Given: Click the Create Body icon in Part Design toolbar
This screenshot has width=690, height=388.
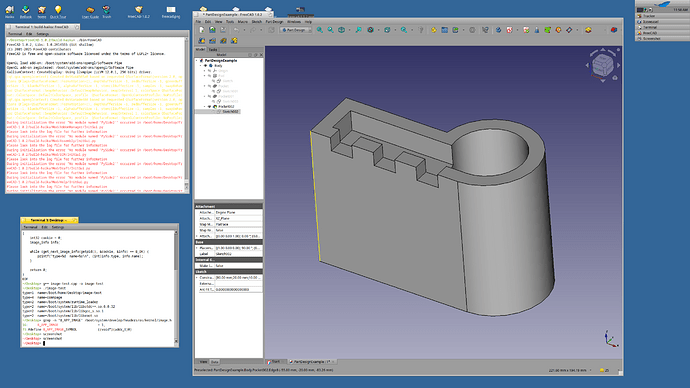Looking at the screenshot, I should 499,30.
